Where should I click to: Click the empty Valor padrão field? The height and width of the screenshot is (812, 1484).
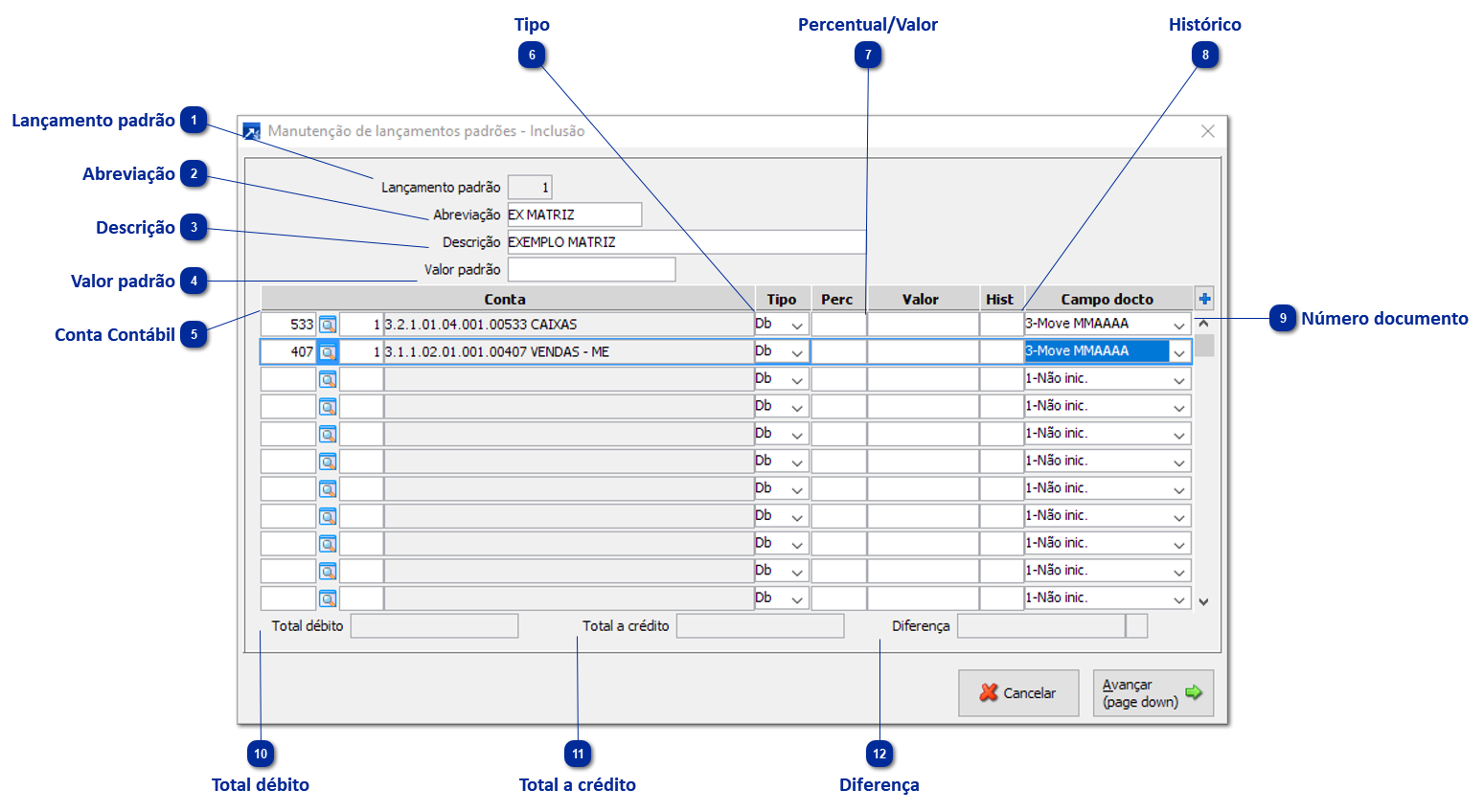(591, 270)
